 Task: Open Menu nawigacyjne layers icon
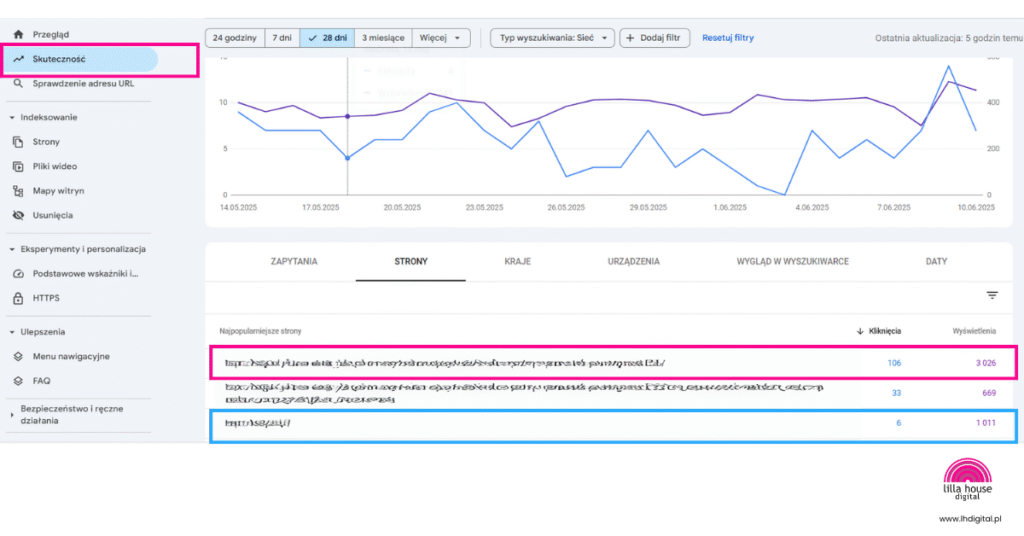pos(18,356)
